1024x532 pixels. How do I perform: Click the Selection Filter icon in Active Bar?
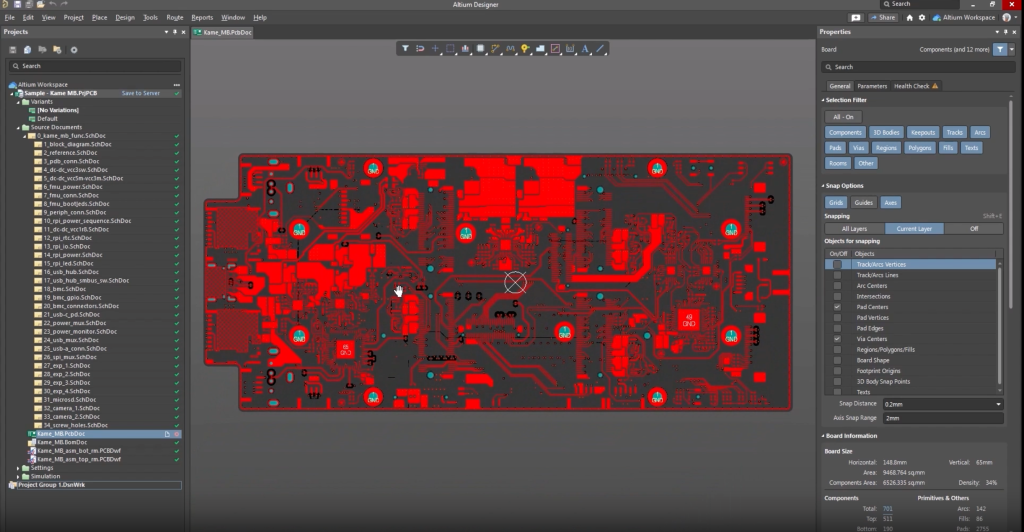405,48
